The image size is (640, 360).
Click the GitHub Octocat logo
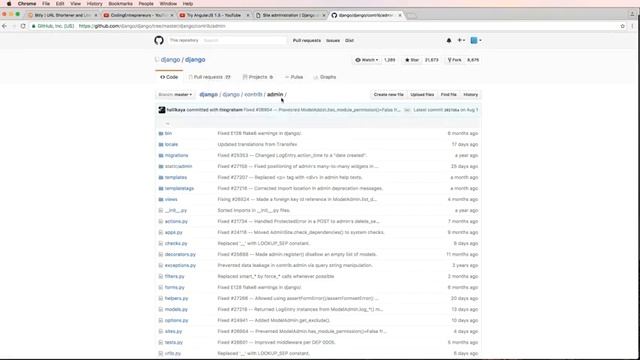point(159,40)
